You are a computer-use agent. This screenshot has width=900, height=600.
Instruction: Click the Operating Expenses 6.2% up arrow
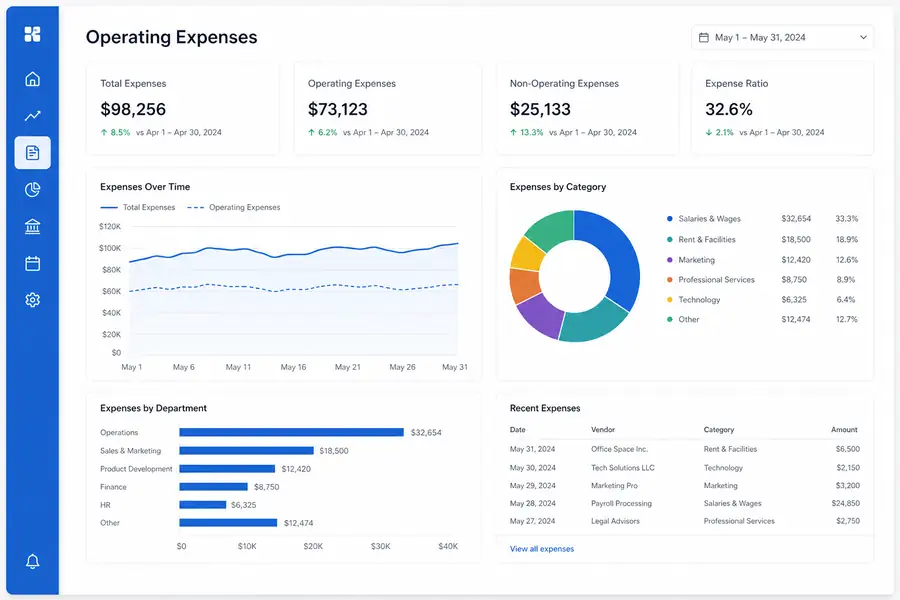tap(311, 132)
